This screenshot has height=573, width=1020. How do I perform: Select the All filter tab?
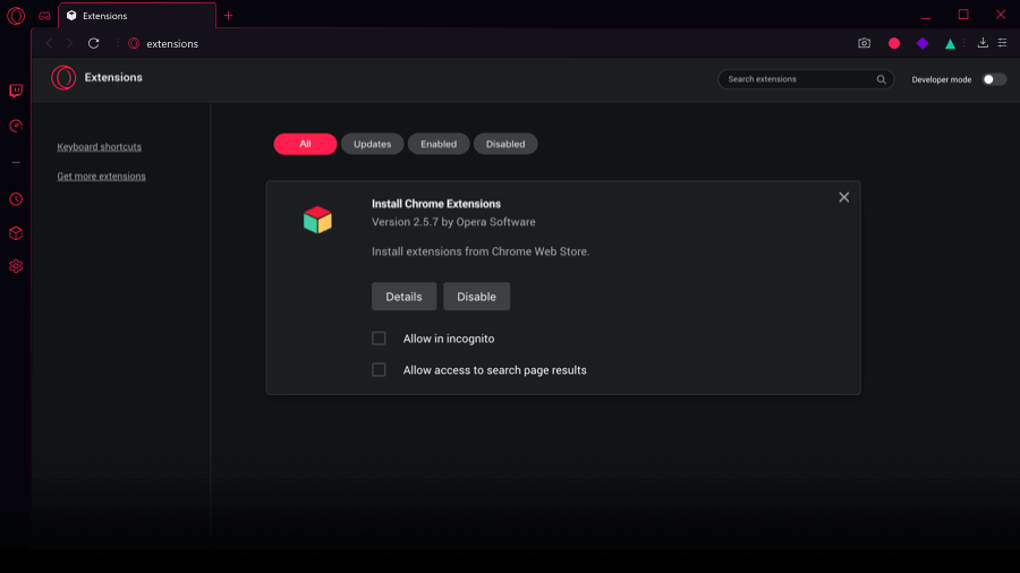(305, 144)
